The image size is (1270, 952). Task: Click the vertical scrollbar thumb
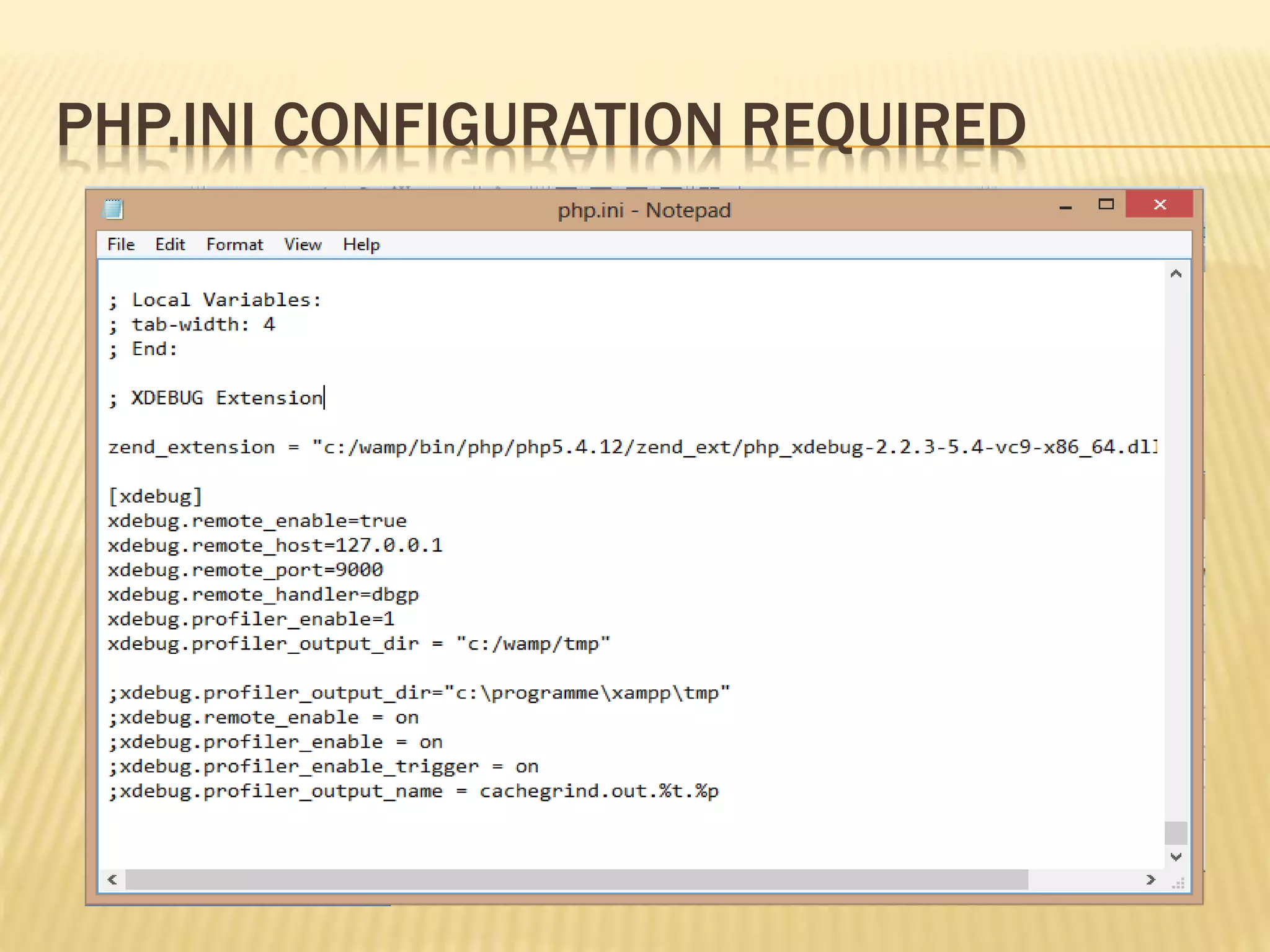pyautogui.click(x=1176, y=833)
